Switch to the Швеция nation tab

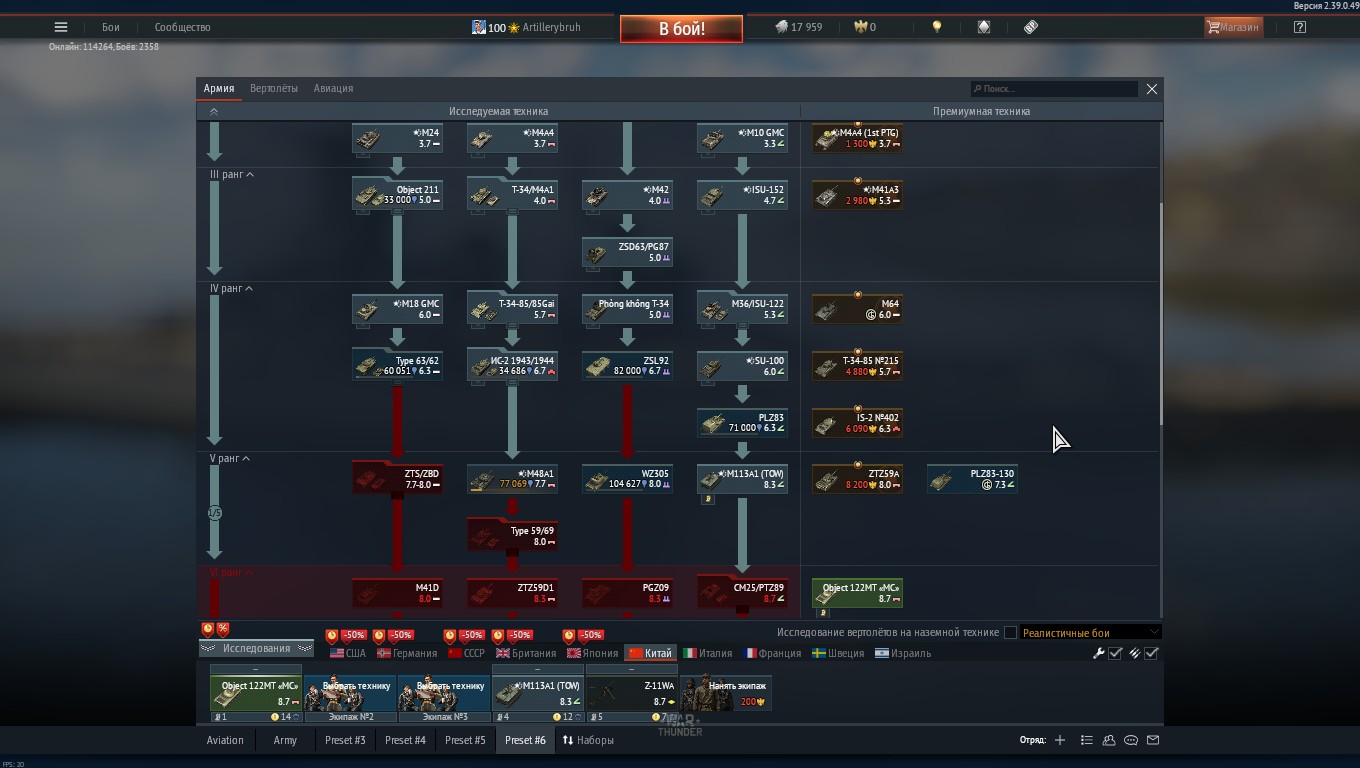point(838,653)
